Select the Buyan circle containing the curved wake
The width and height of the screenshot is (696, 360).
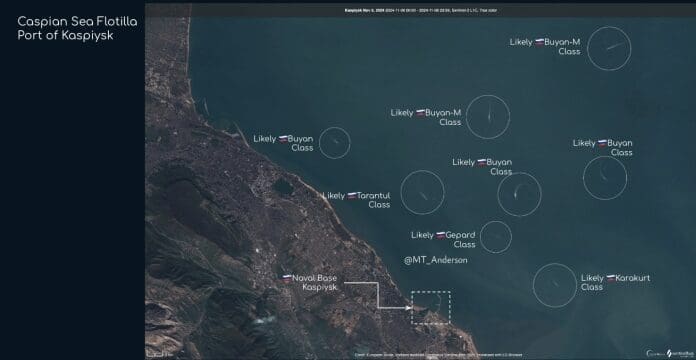[x=519, y=194]
